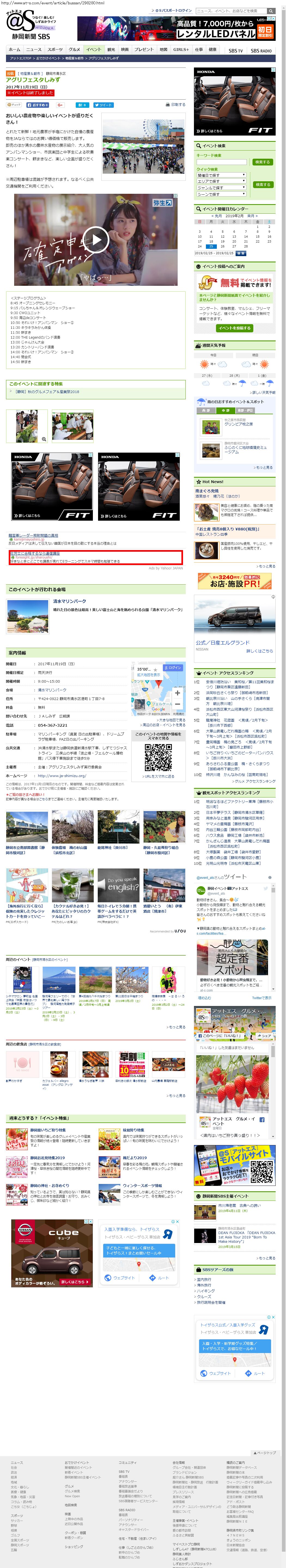Open the プレゼント navigation tab
This screenshot has width=286, height=1568.
[144, 49]
